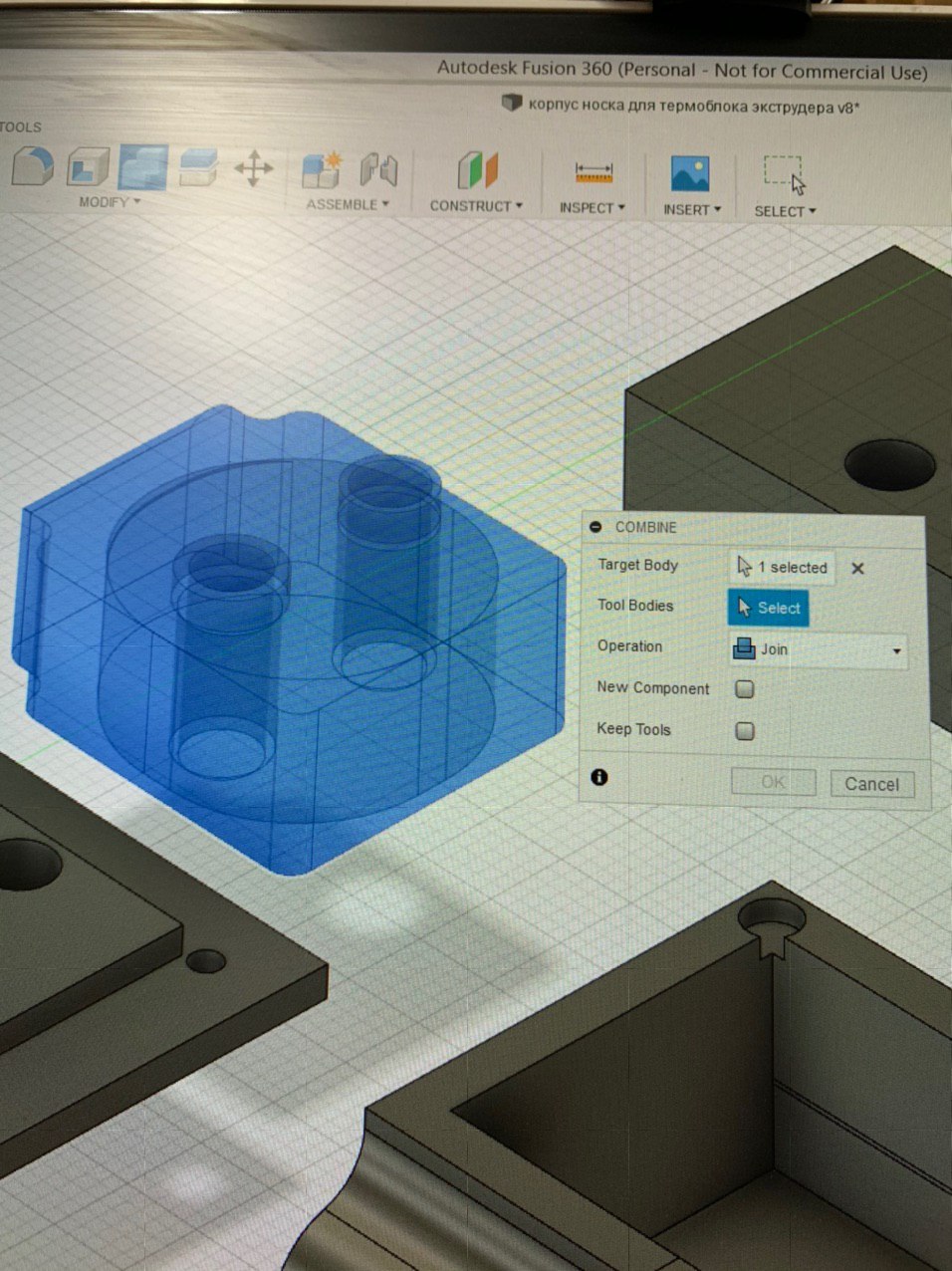The height and width of the screenshot is (1271, 952).
Task: Click the Tool Bodies Select button
Action: [768, 608]
